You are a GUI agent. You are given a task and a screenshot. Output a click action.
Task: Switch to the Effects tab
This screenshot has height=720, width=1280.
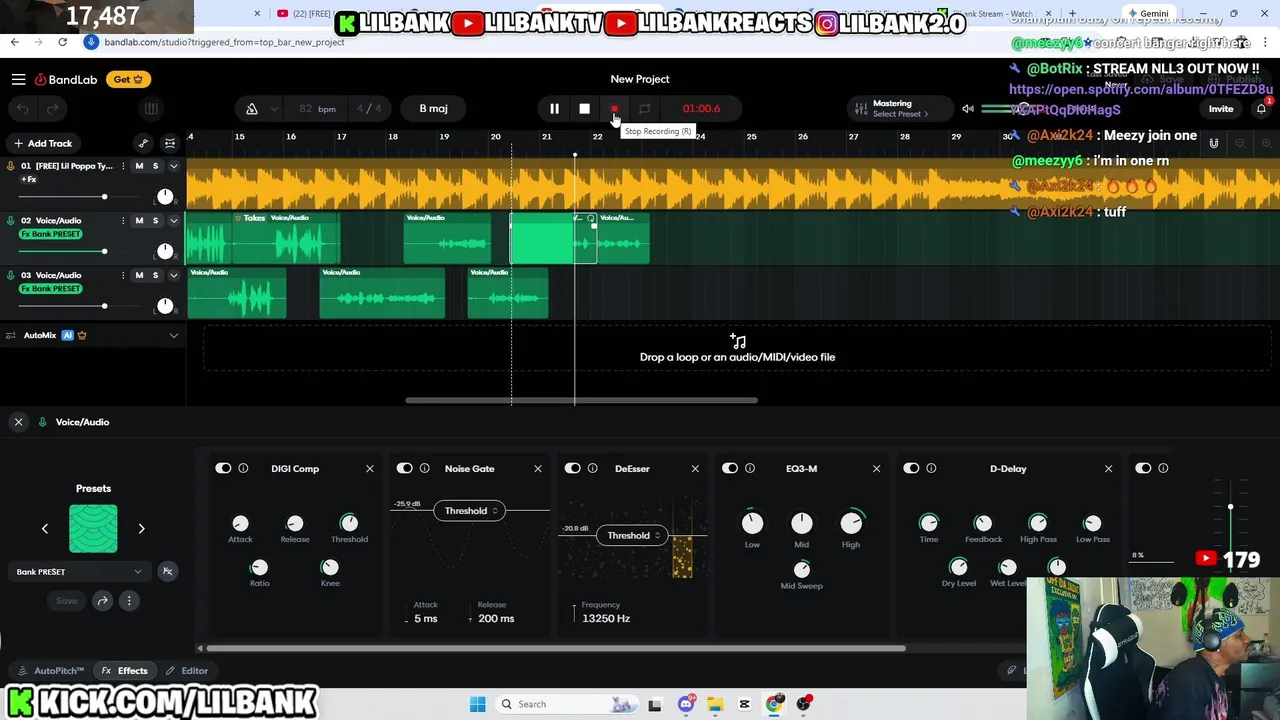pyautogui.click(x=124, y=671)
